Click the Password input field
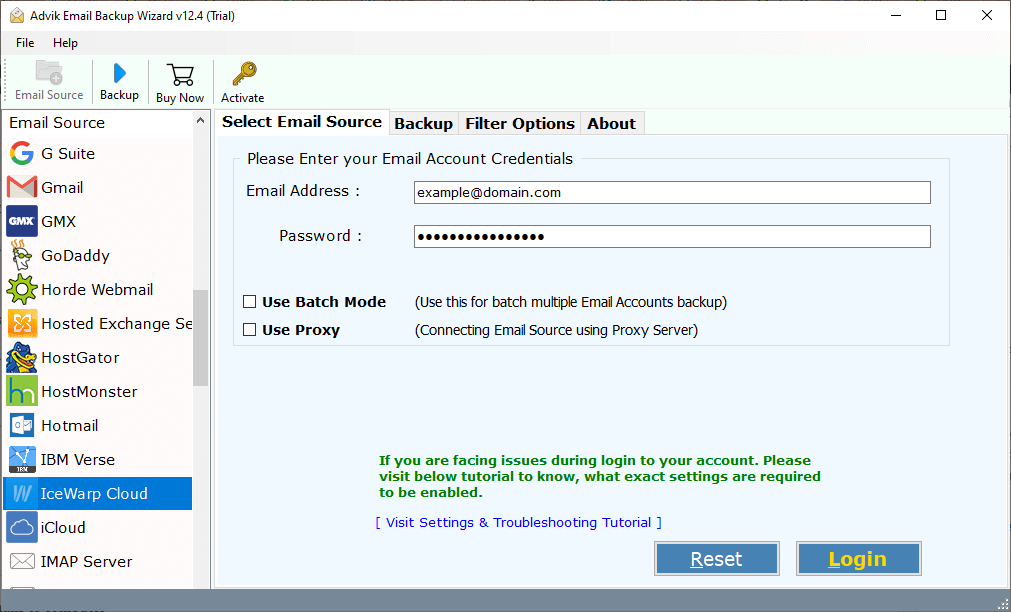This screenshot has width=1011, height=612. pos(672,237)
